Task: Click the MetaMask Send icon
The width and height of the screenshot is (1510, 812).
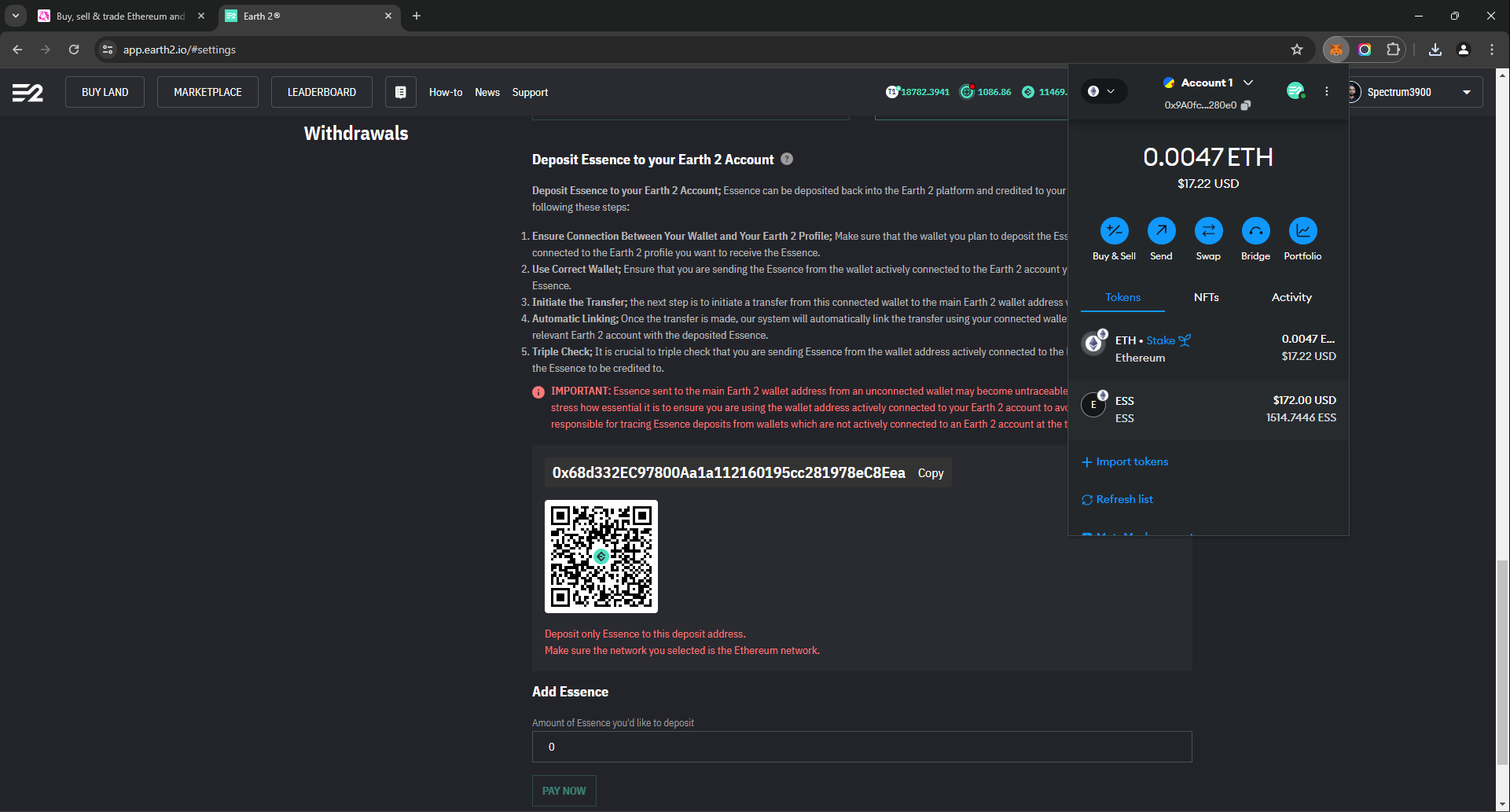Action: pos(1161,231)
